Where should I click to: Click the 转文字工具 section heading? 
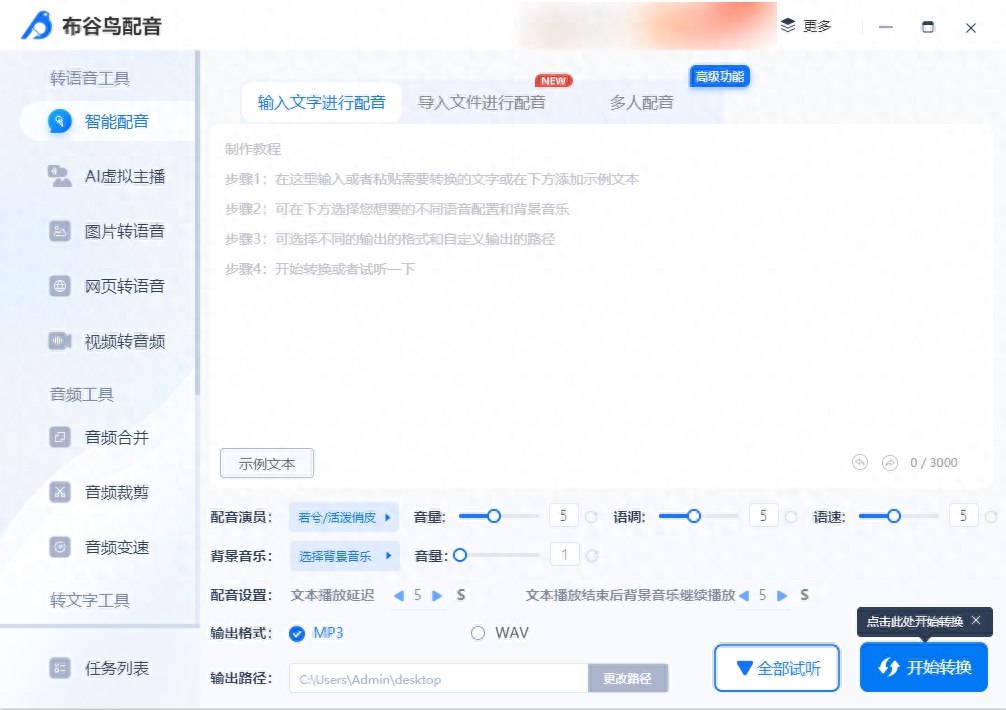pyautogui.click(x=90, y=600)
